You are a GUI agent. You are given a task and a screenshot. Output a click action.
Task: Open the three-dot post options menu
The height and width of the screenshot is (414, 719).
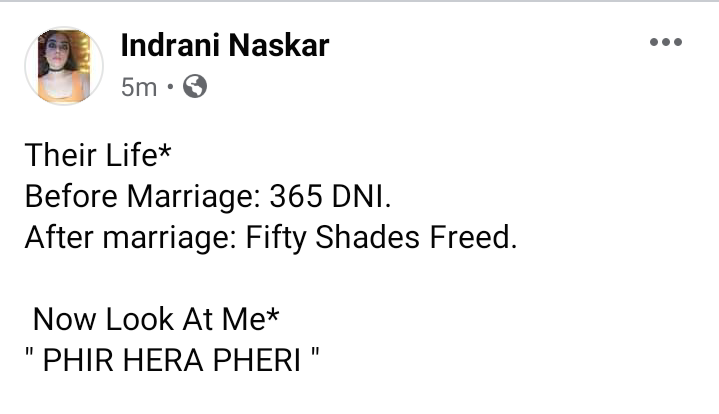click(666, 42)
